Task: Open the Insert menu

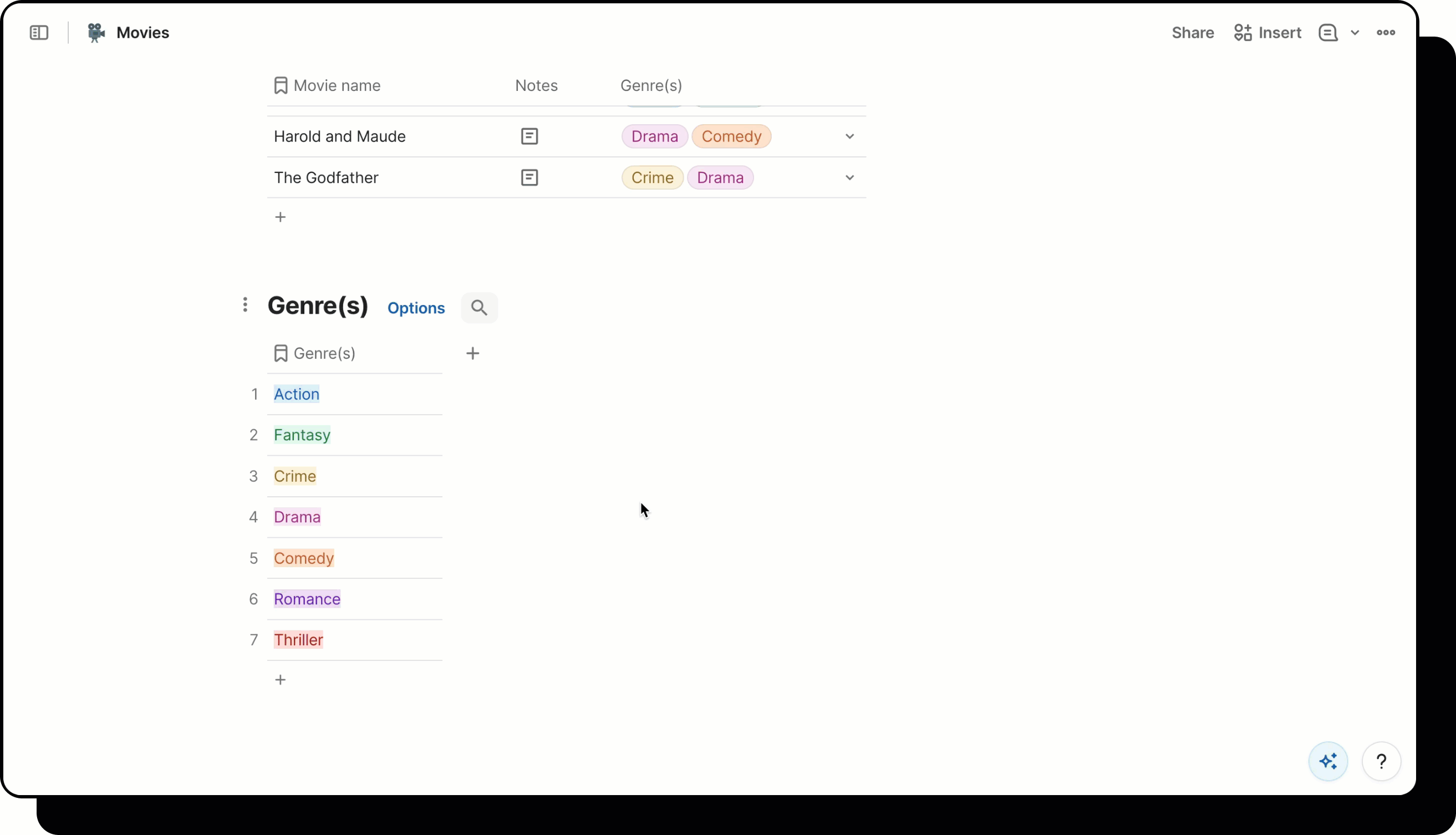Action: (x=1267, y=33)
